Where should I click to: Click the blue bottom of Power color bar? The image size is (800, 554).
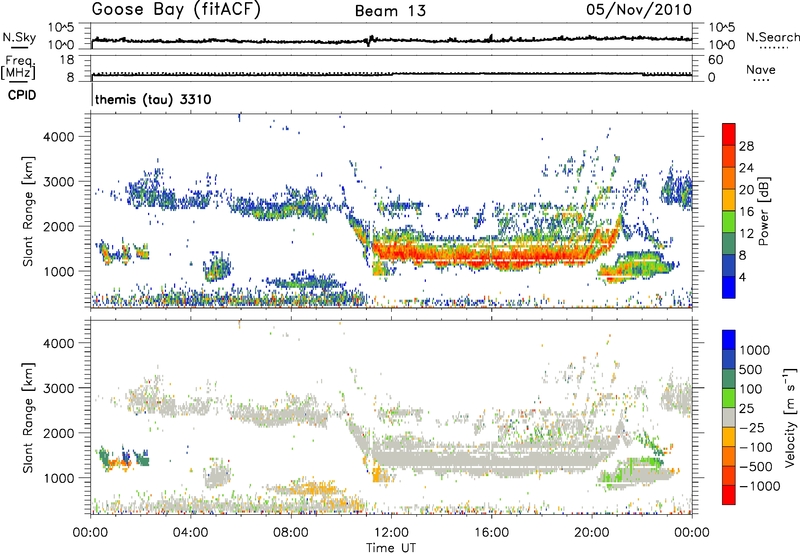pyautogui.click(x=729, y=287)
